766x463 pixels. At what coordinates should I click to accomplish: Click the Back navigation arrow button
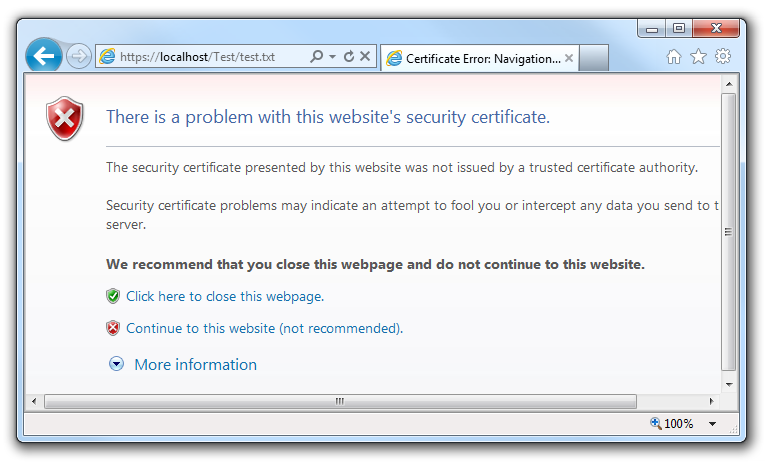click(x=43, y=57)
